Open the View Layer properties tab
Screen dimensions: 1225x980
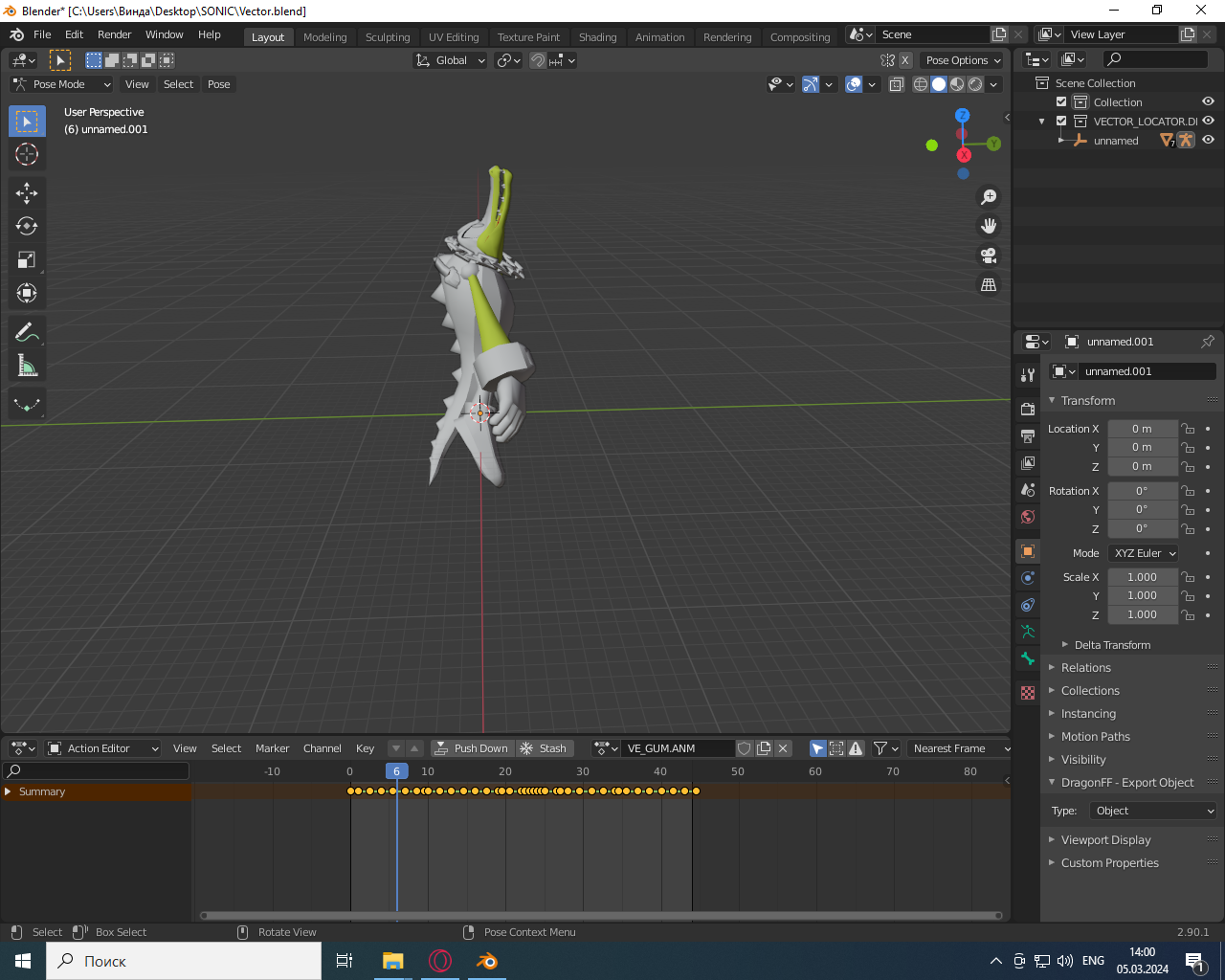click(x=1028, y=463)
